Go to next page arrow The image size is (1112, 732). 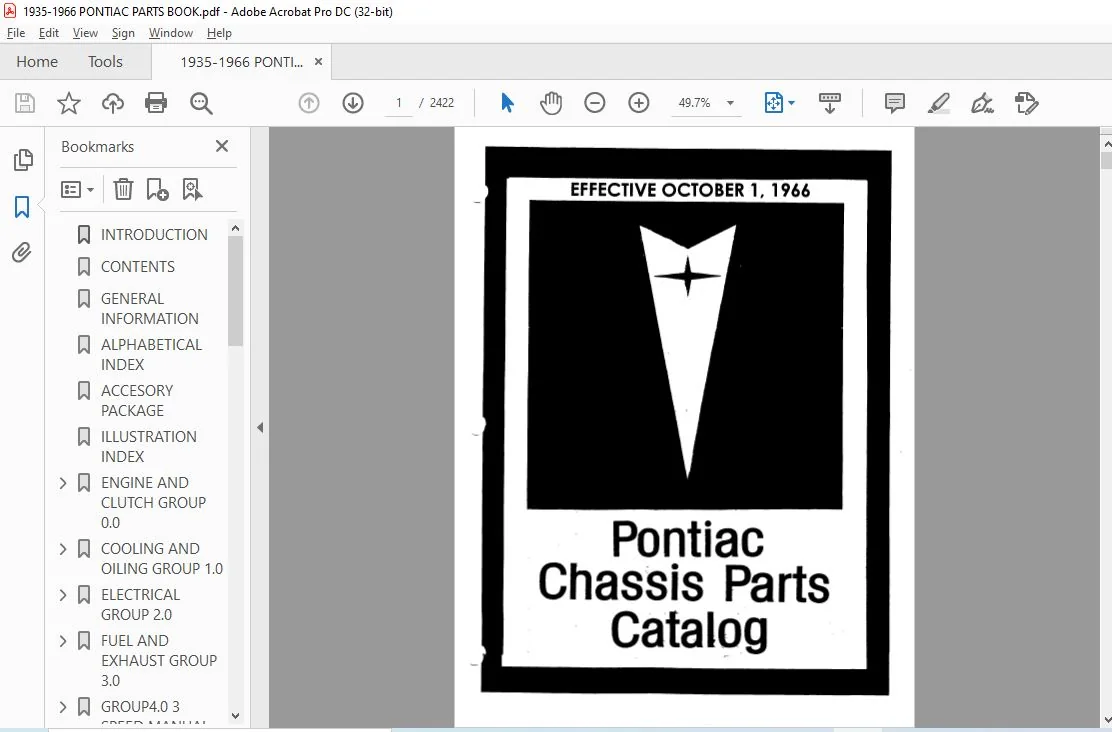click(x=353, y=103)
